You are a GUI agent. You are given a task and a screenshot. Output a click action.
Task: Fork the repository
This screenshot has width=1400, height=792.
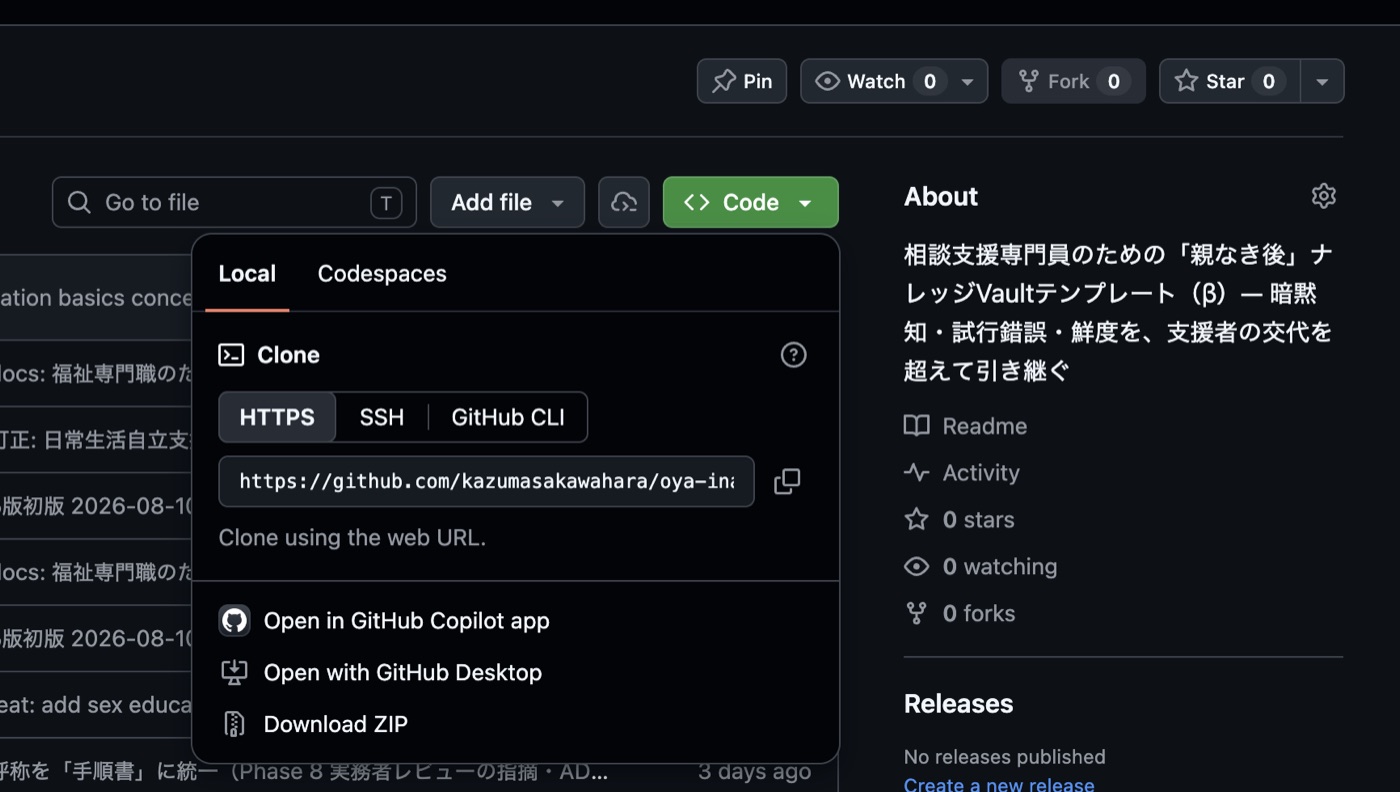point(1073,81)
